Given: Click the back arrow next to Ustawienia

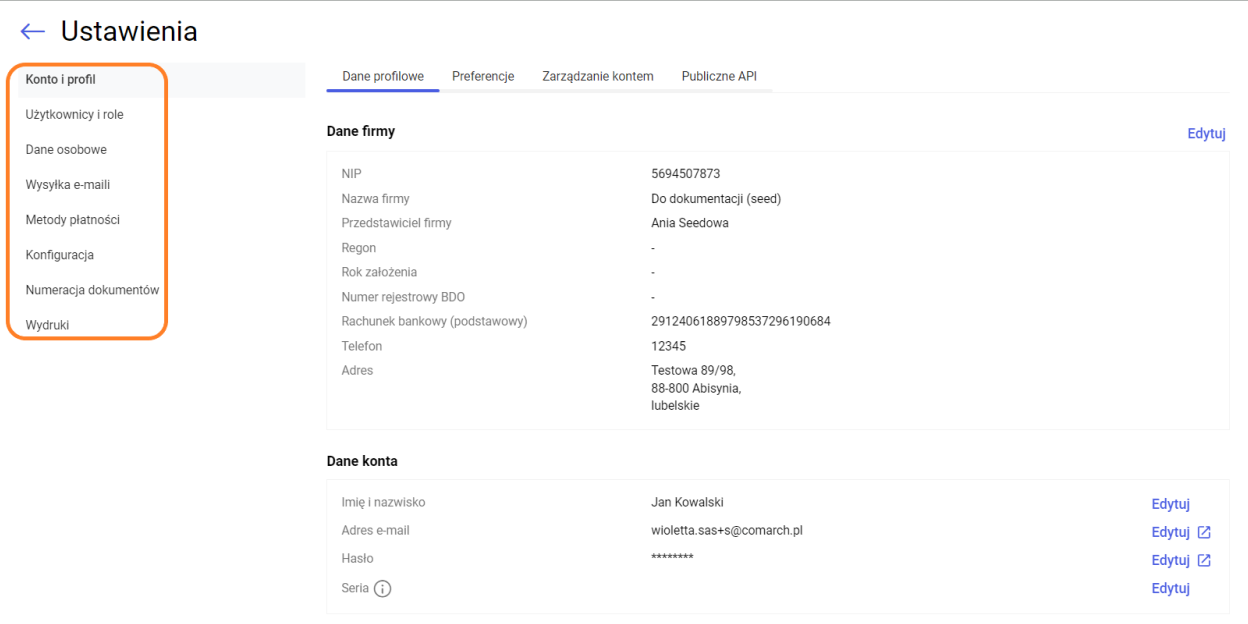Looking at the screenshot, I should (33, 32).
